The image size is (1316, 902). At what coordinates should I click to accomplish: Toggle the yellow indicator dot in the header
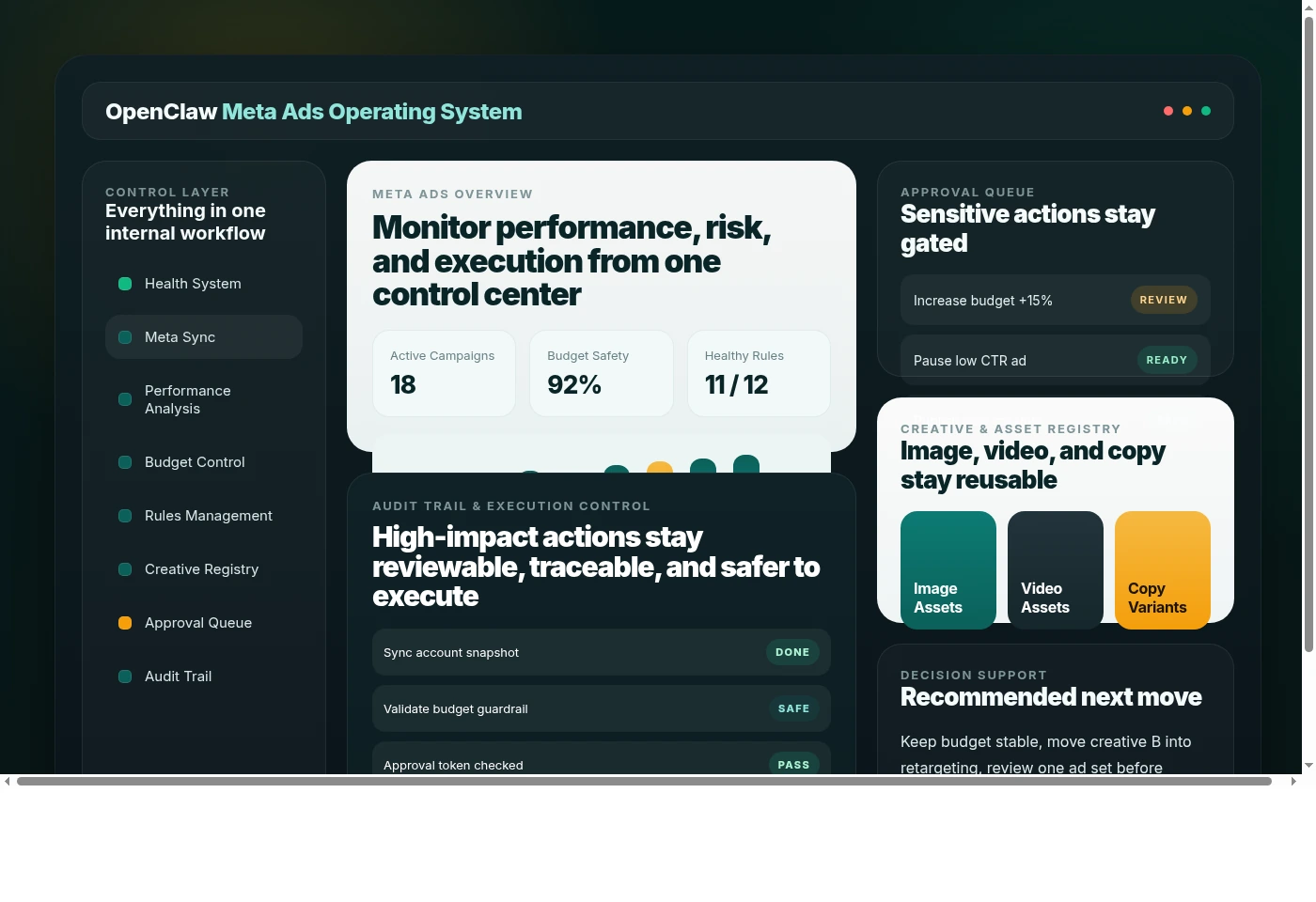pos(1187,111)
